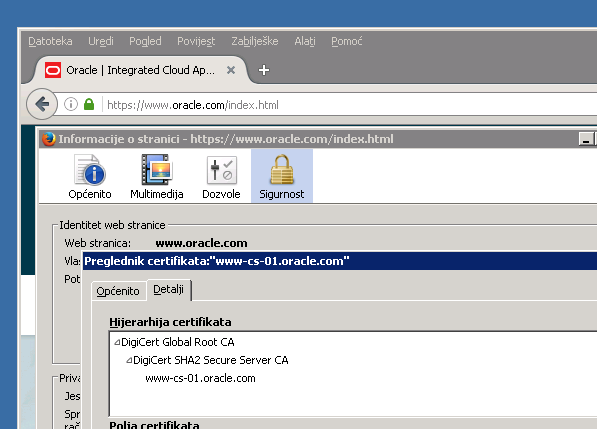600x429 pixels.
Task: Collapse the DigiCert Global Root CA node
Action: (118, 342)
